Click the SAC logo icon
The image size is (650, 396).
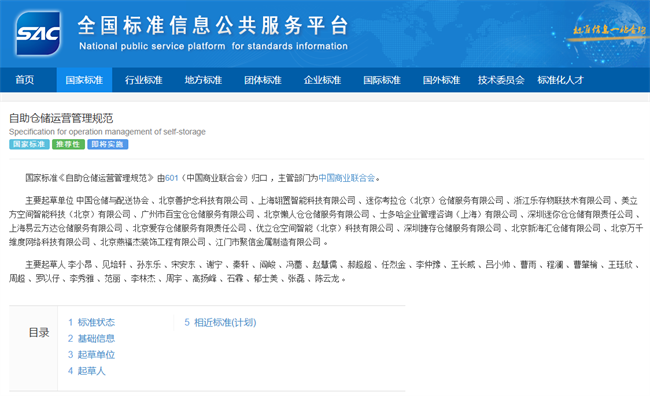point(38,33)
